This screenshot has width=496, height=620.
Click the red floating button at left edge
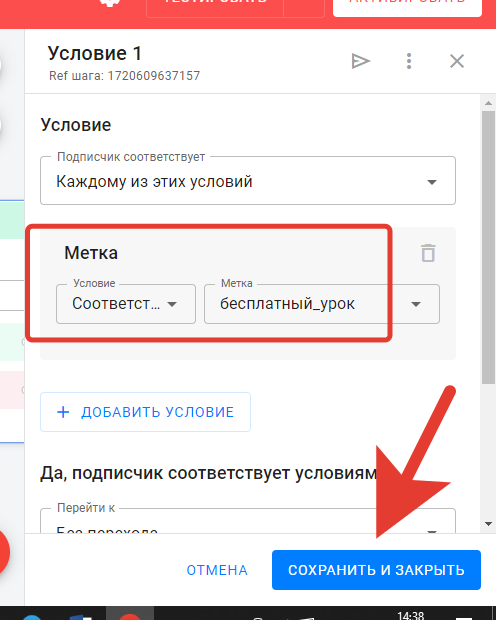(4, 552)
